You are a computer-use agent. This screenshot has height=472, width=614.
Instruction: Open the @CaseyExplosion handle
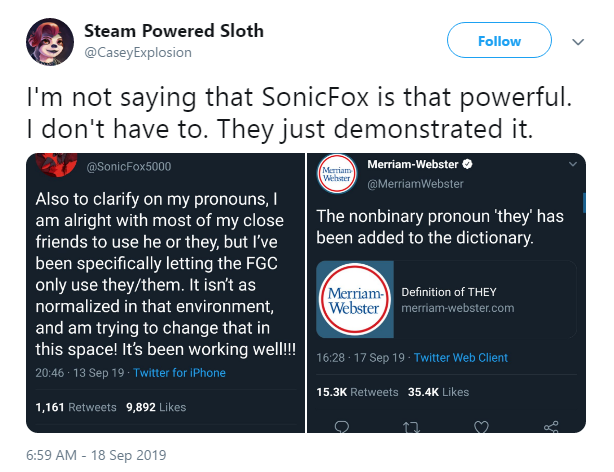point(138,52)
